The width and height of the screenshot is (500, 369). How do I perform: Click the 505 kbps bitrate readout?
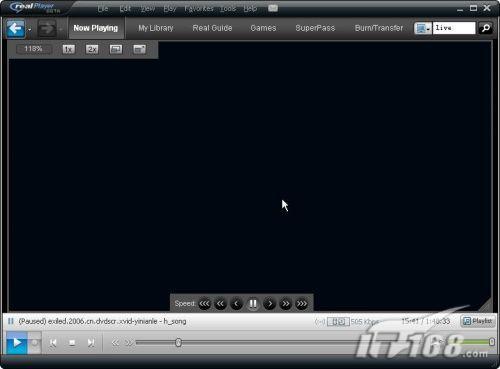tap(364, 322)
